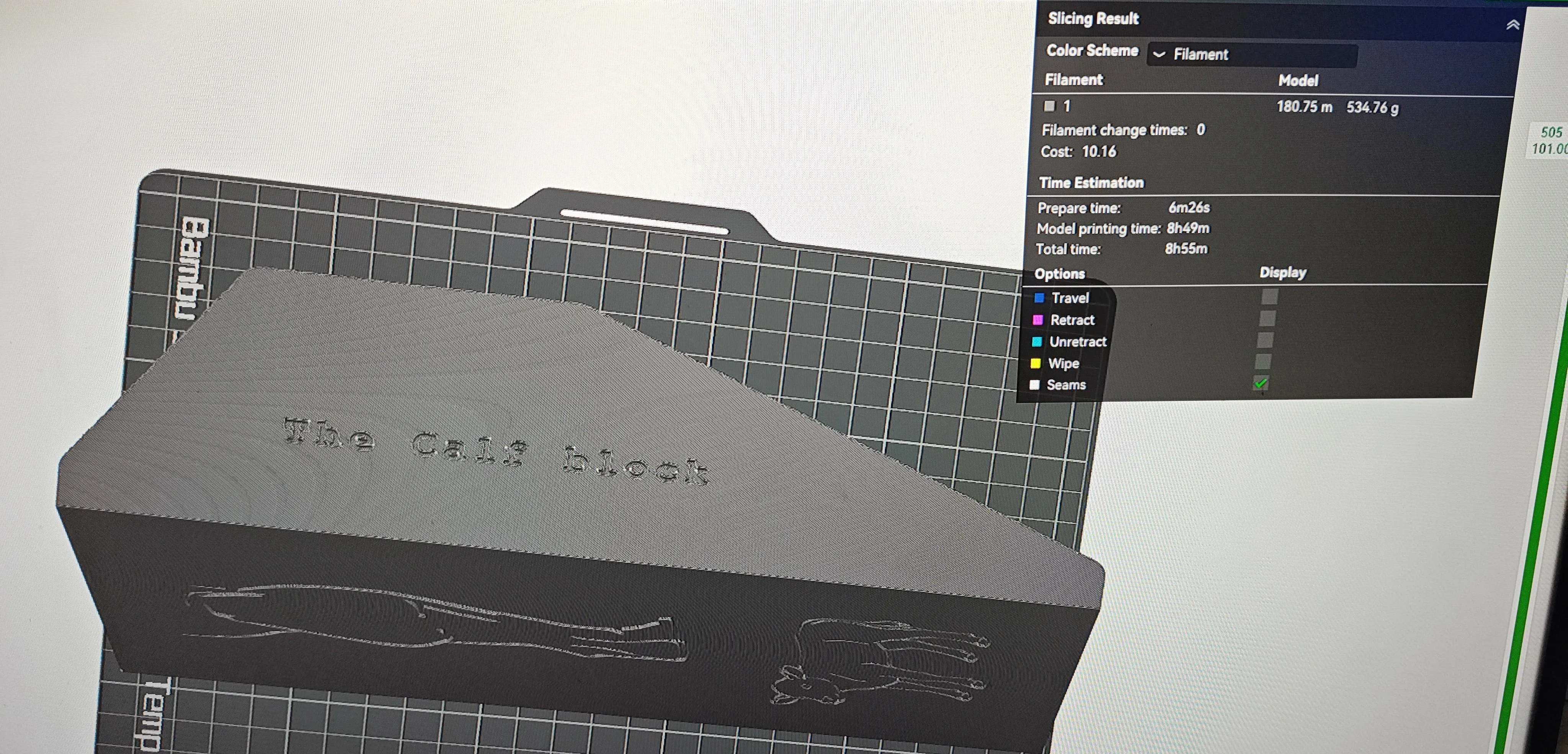
Task: Click the blue Travel color swatch
Action: [1040, 298]
